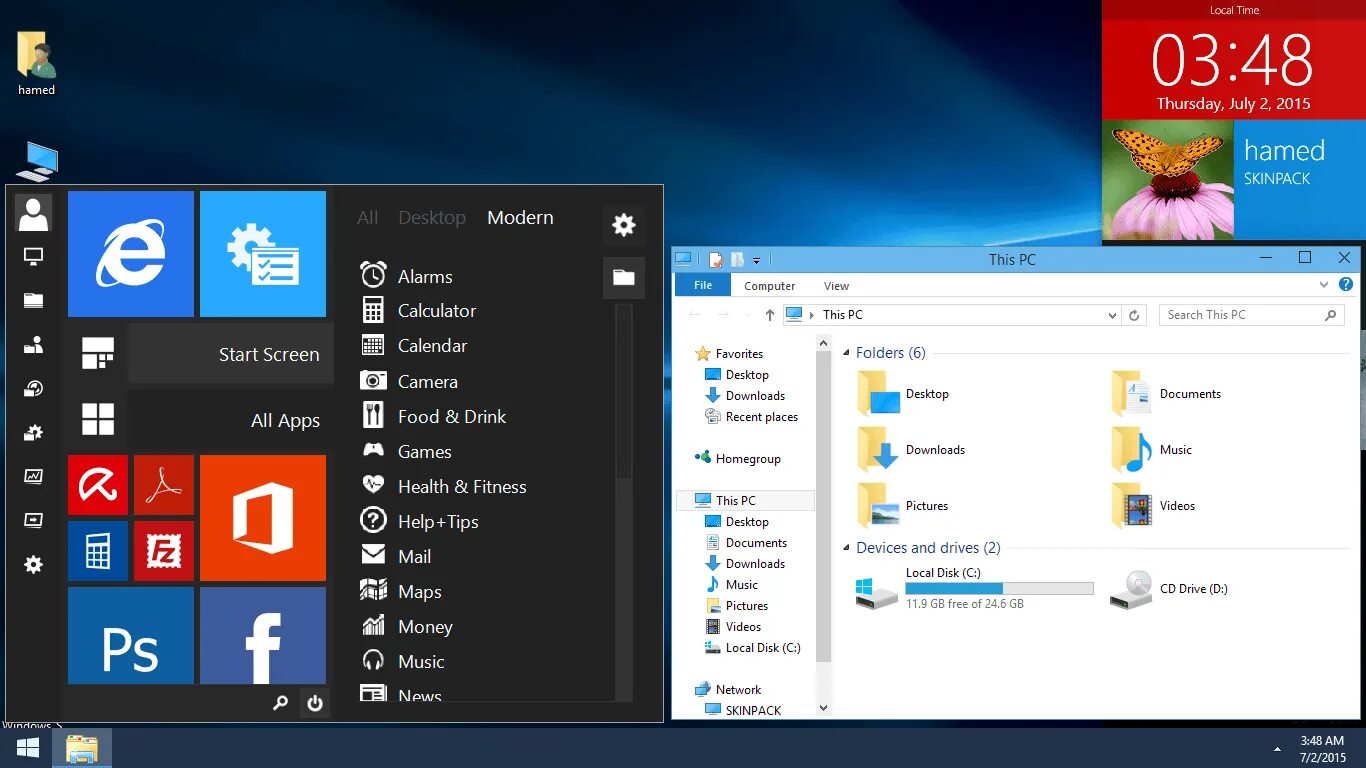Open the Health & Fitness app
The image size is (1366, 768).
coord(443,486)
